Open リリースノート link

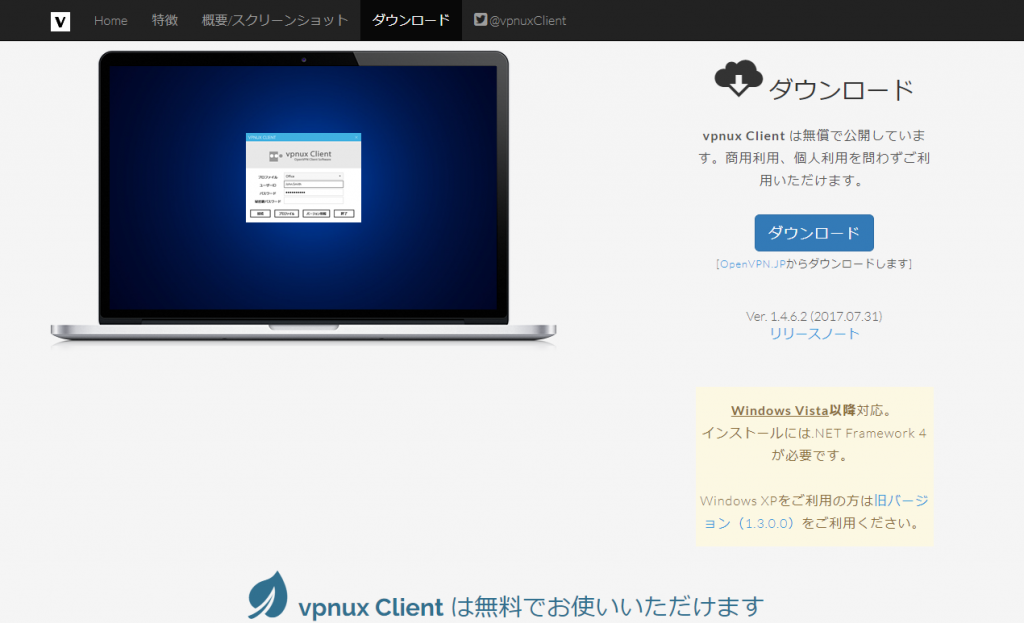pyautogui.click(x=814, y=334)
